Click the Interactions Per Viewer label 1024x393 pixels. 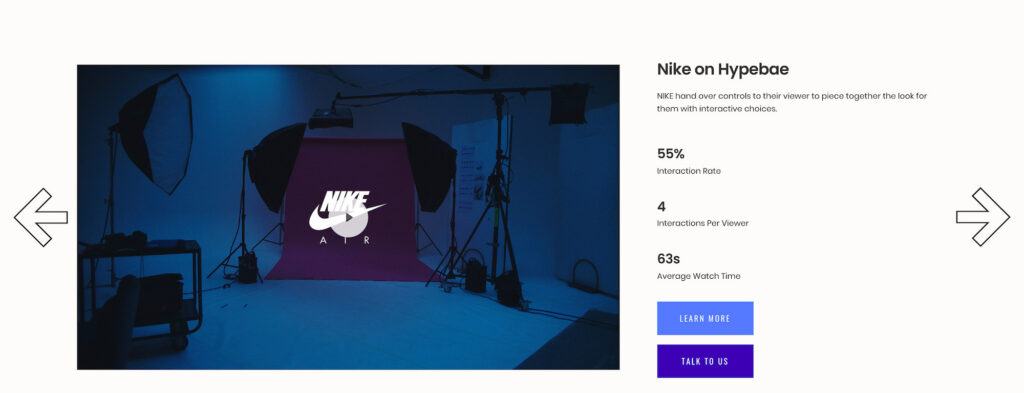pyautogui.click(x=703, y=223)
